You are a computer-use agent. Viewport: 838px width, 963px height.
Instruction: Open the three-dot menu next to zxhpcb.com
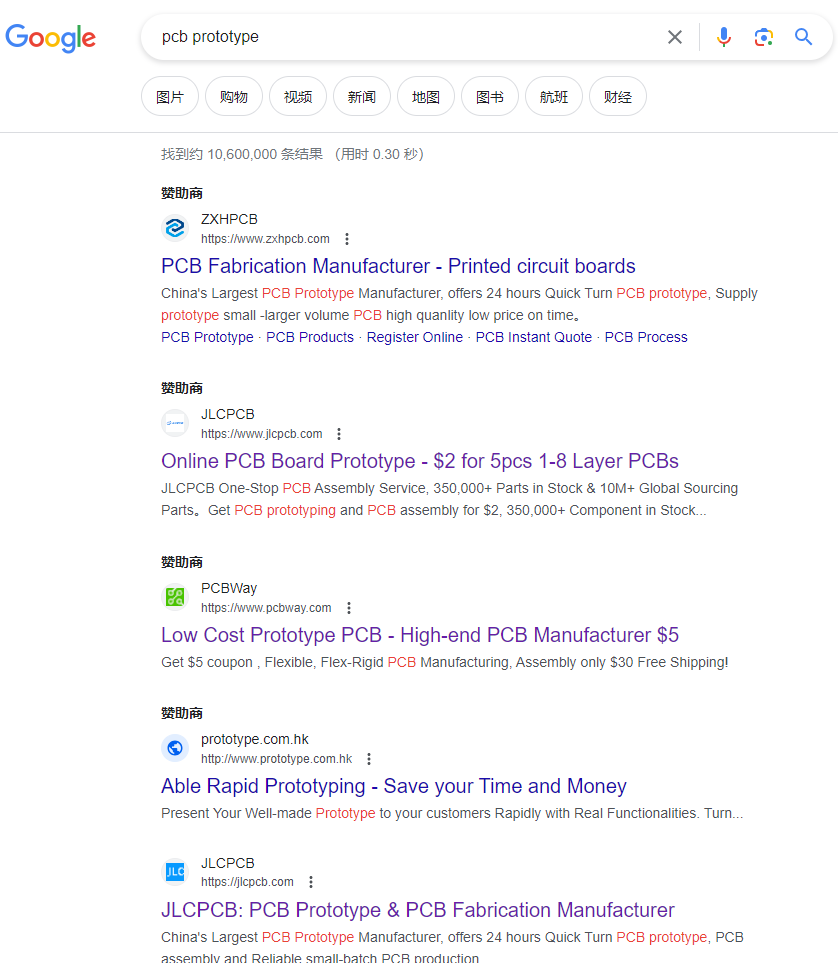pyautogui.click(x=346, y=239)
